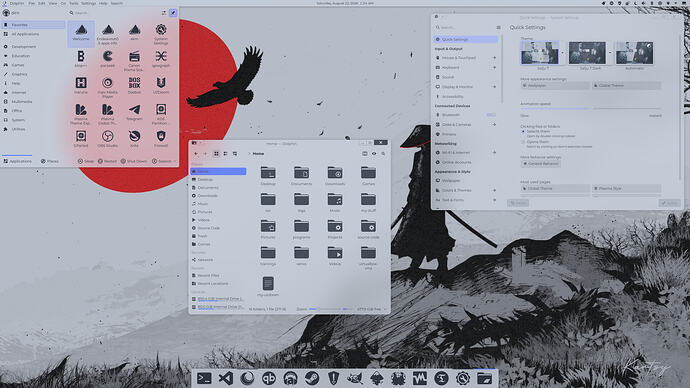Launch Firewall app from launcher grid
The width and height of the screenshot is (690, 388).
(x=161, y=138)
